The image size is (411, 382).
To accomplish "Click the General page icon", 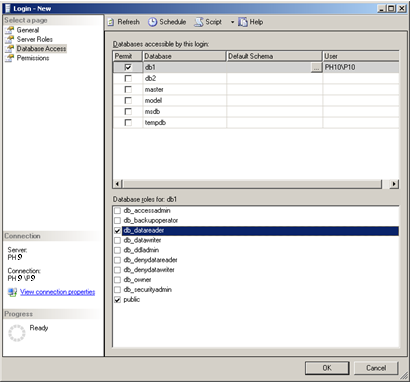I will click(10, 30).
